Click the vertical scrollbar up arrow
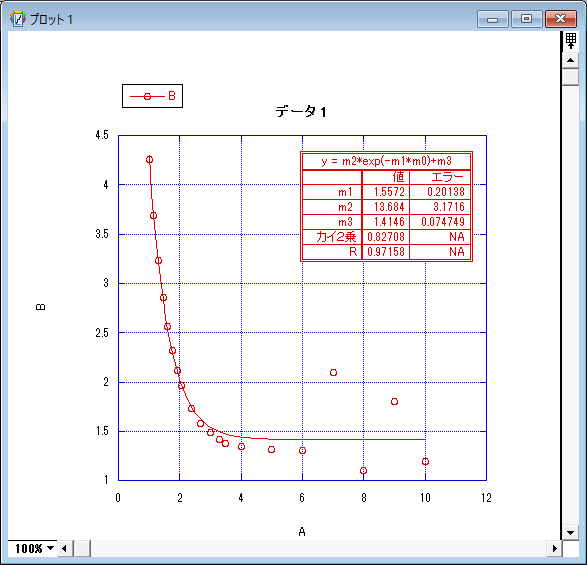Viewport: 587px width, 565px height. coord(571,60)
